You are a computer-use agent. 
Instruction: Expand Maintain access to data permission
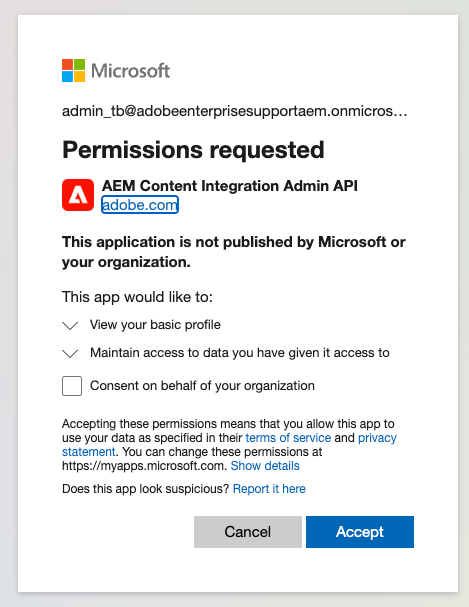tap(70, 353)
